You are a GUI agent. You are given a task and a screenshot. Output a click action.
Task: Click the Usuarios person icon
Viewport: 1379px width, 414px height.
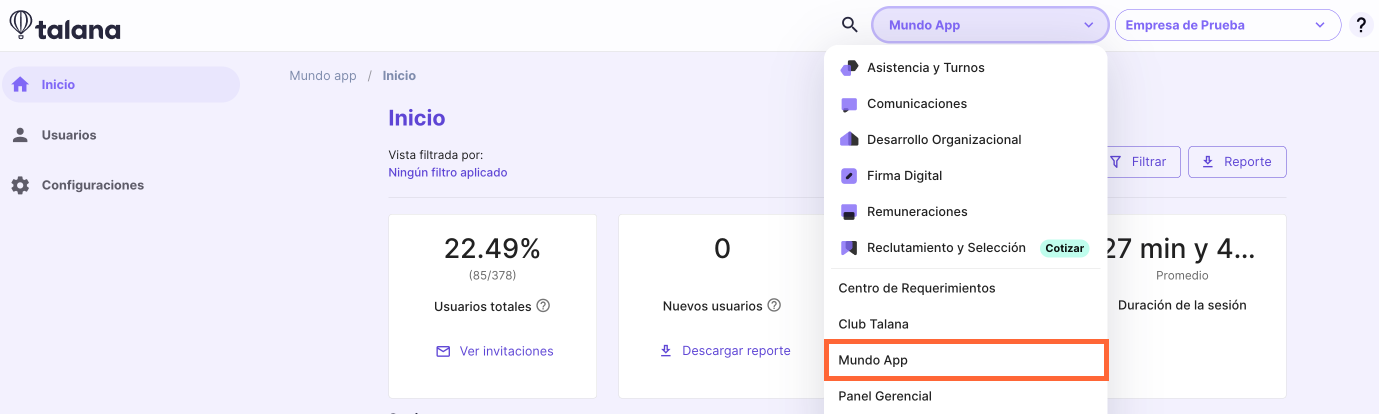[20, 135]
